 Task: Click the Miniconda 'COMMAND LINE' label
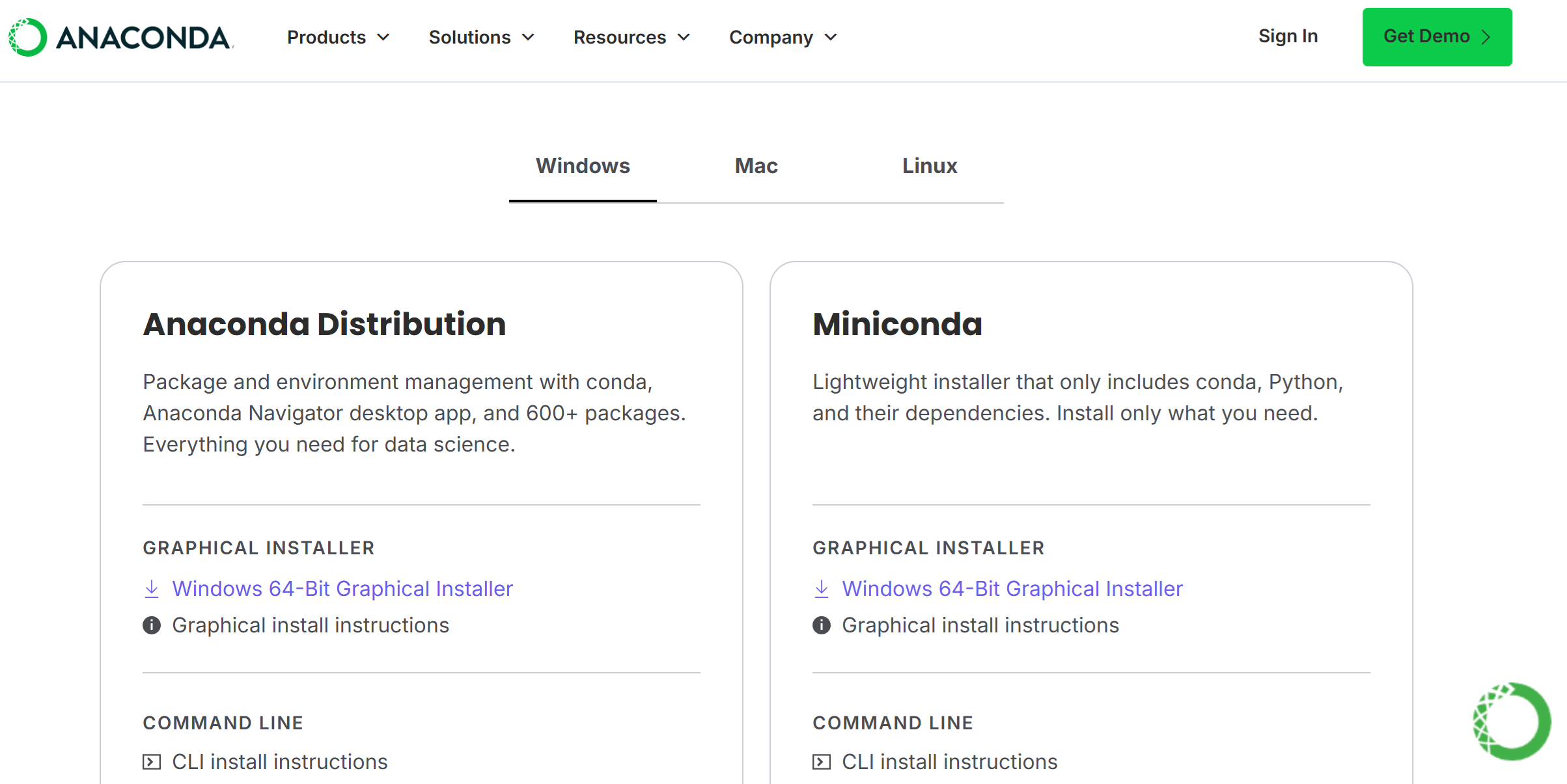[893, 723]
